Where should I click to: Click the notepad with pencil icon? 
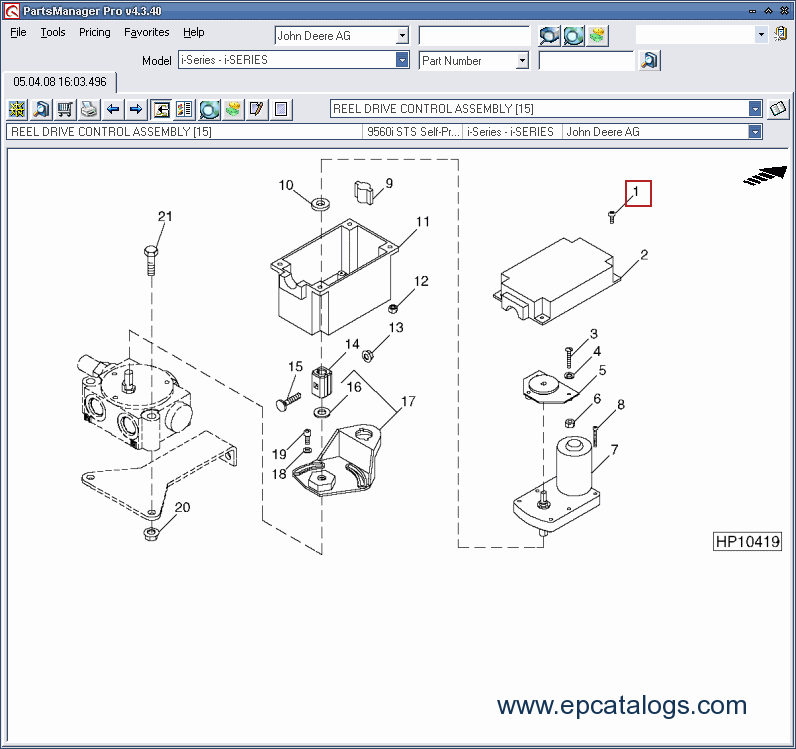[257, 109]
